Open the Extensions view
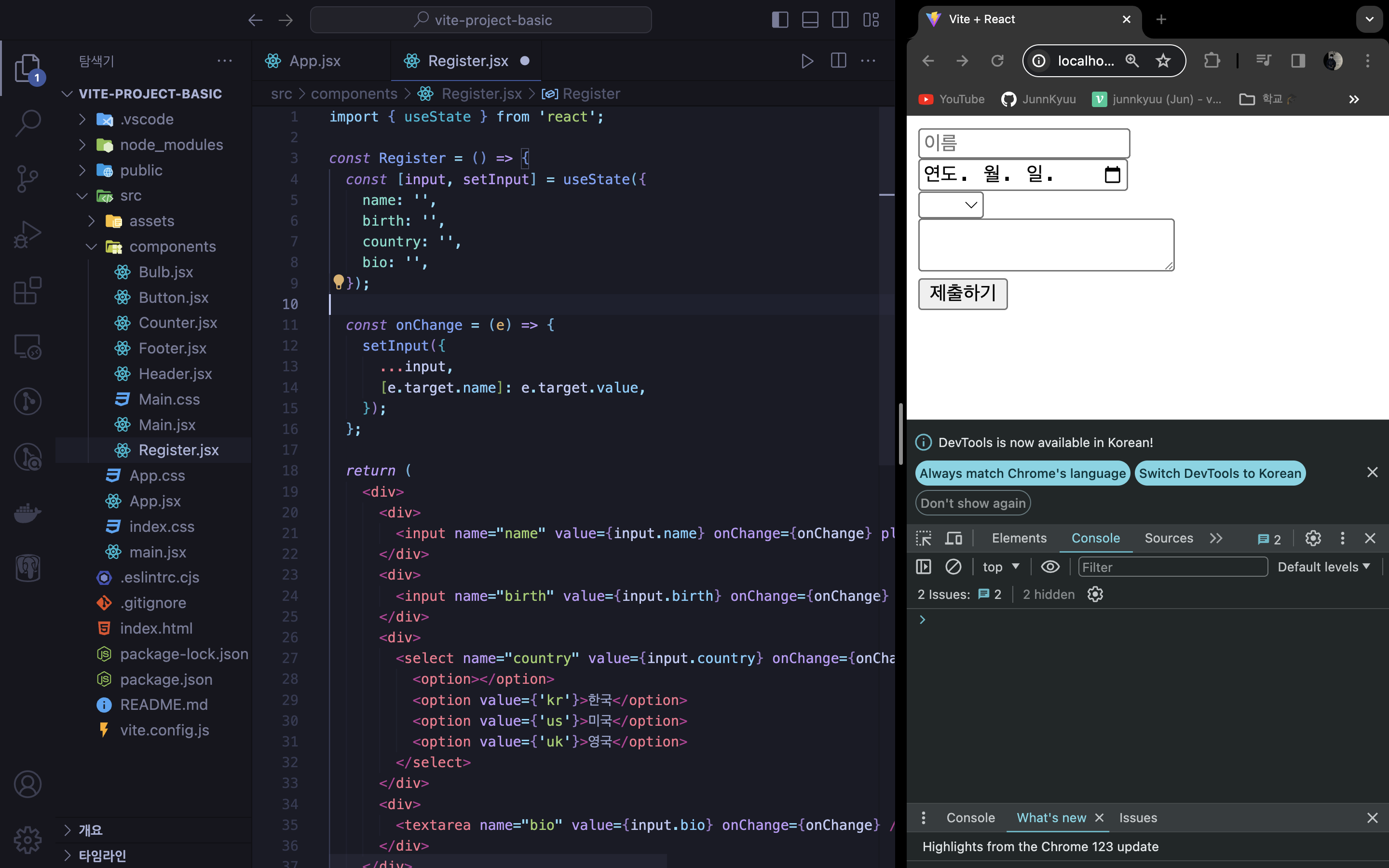This screenshot has height=868, width=1389. 27,290
